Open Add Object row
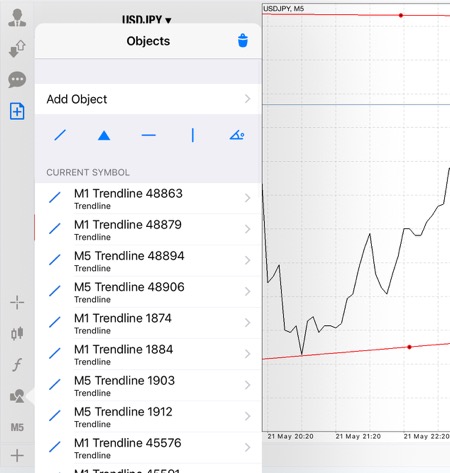450x473 pixels. click(x=148, y=99)
